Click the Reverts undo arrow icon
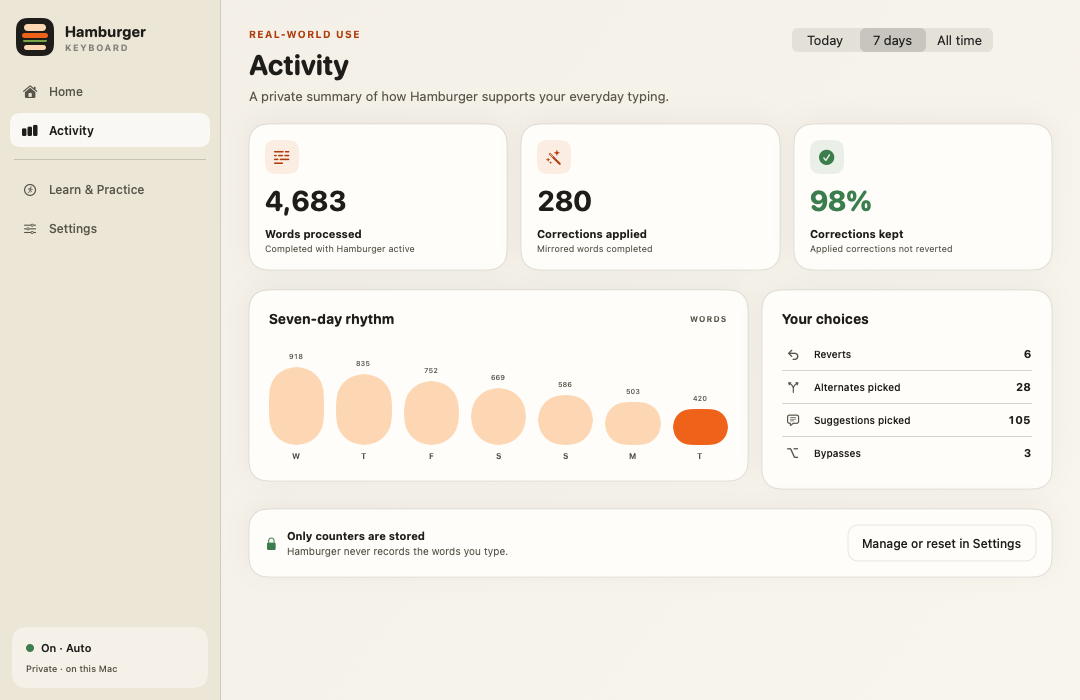The image size is (1080, 700). coord(793,354)
